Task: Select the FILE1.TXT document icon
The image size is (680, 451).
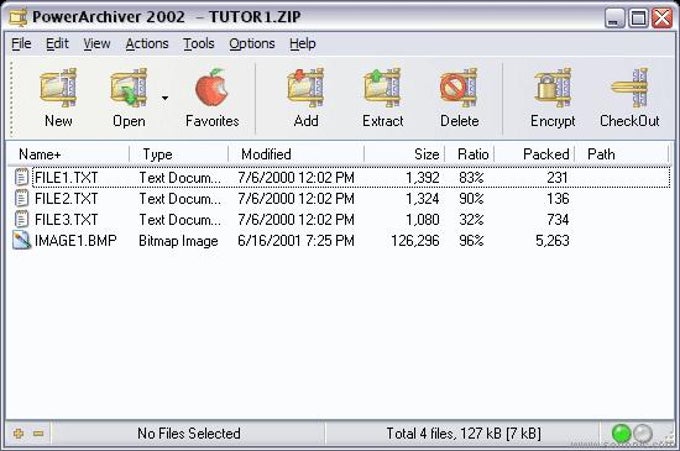Action: pos(21,177)
